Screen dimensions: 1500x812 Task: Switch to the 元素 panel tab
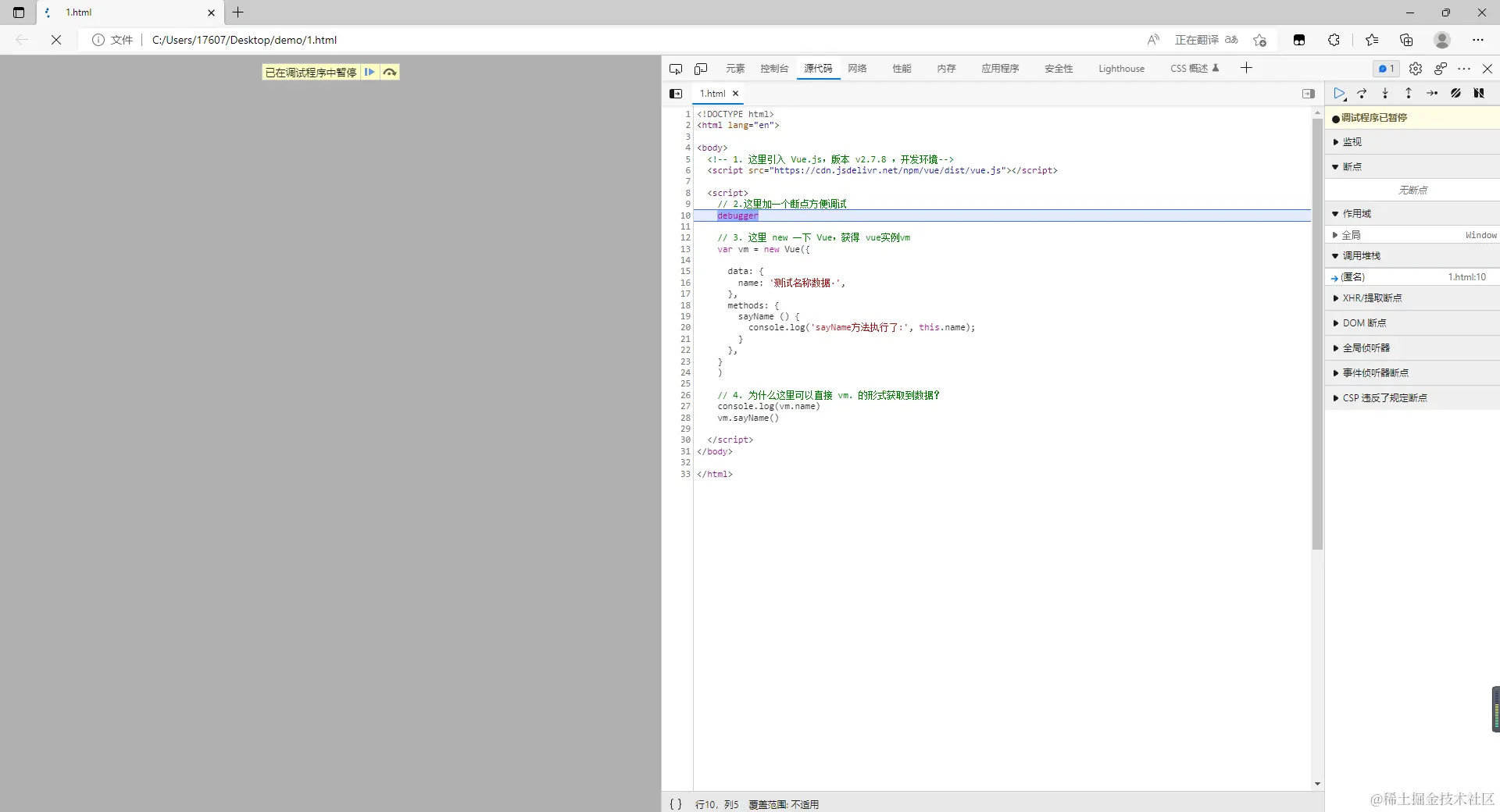coord(735,69)
